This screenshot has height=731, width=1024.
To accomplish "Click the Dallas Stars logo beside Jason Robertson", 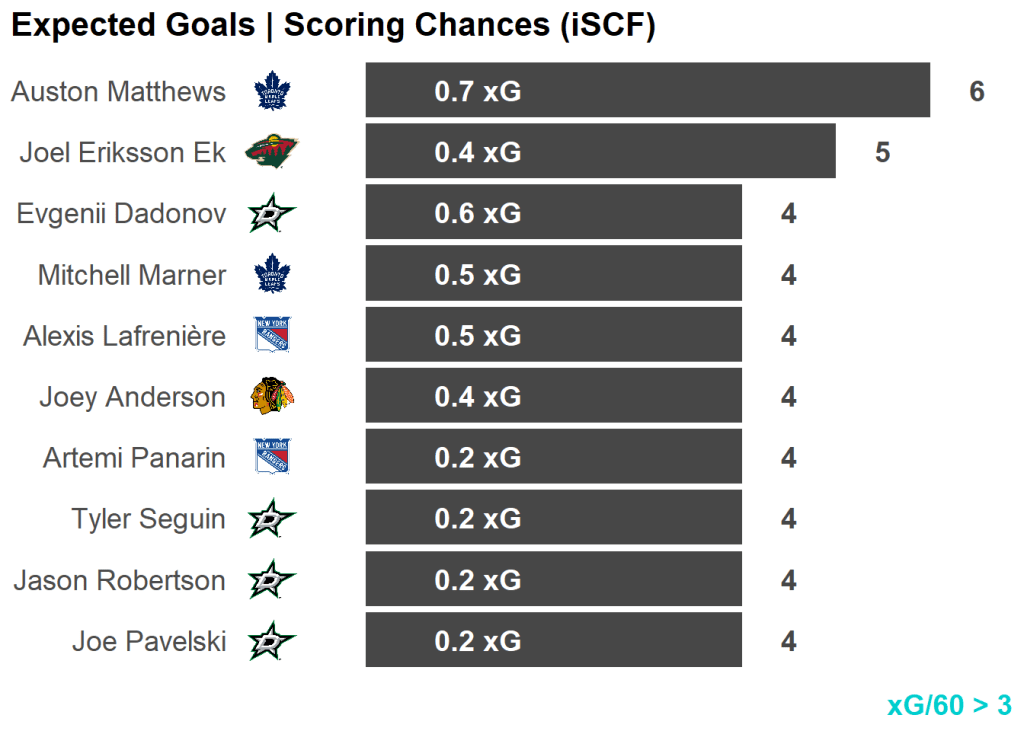I will click(272, 580).
